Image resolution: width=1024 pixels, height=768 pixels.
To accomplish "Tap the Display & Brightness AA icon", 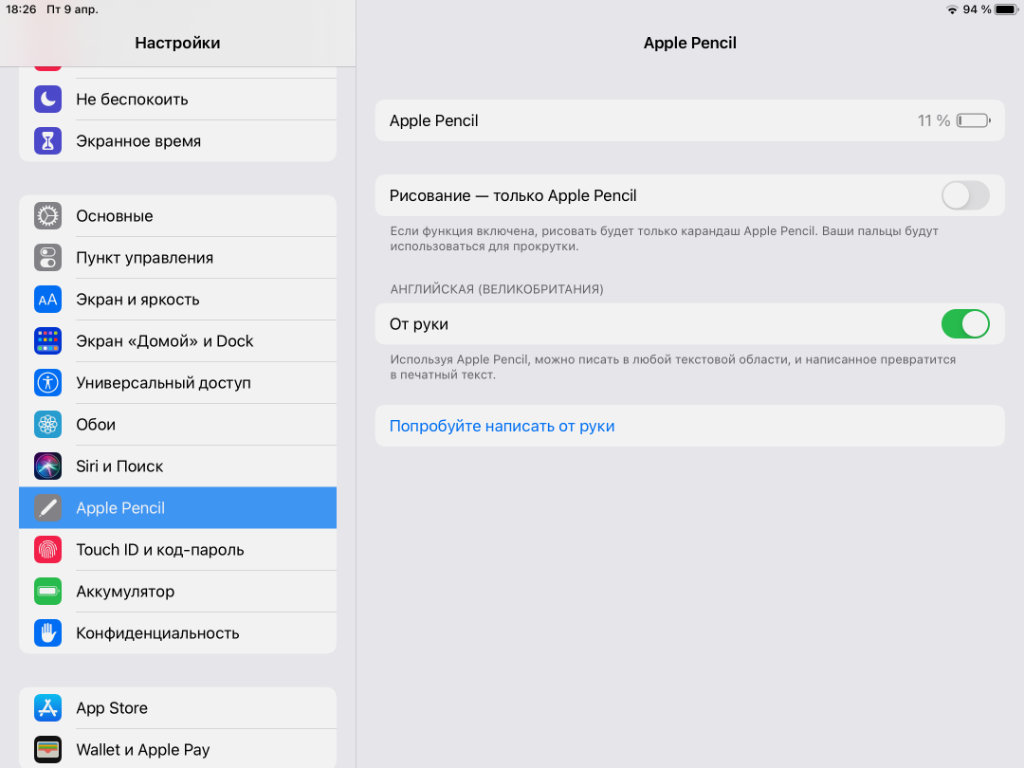I will tap(48, 299).
